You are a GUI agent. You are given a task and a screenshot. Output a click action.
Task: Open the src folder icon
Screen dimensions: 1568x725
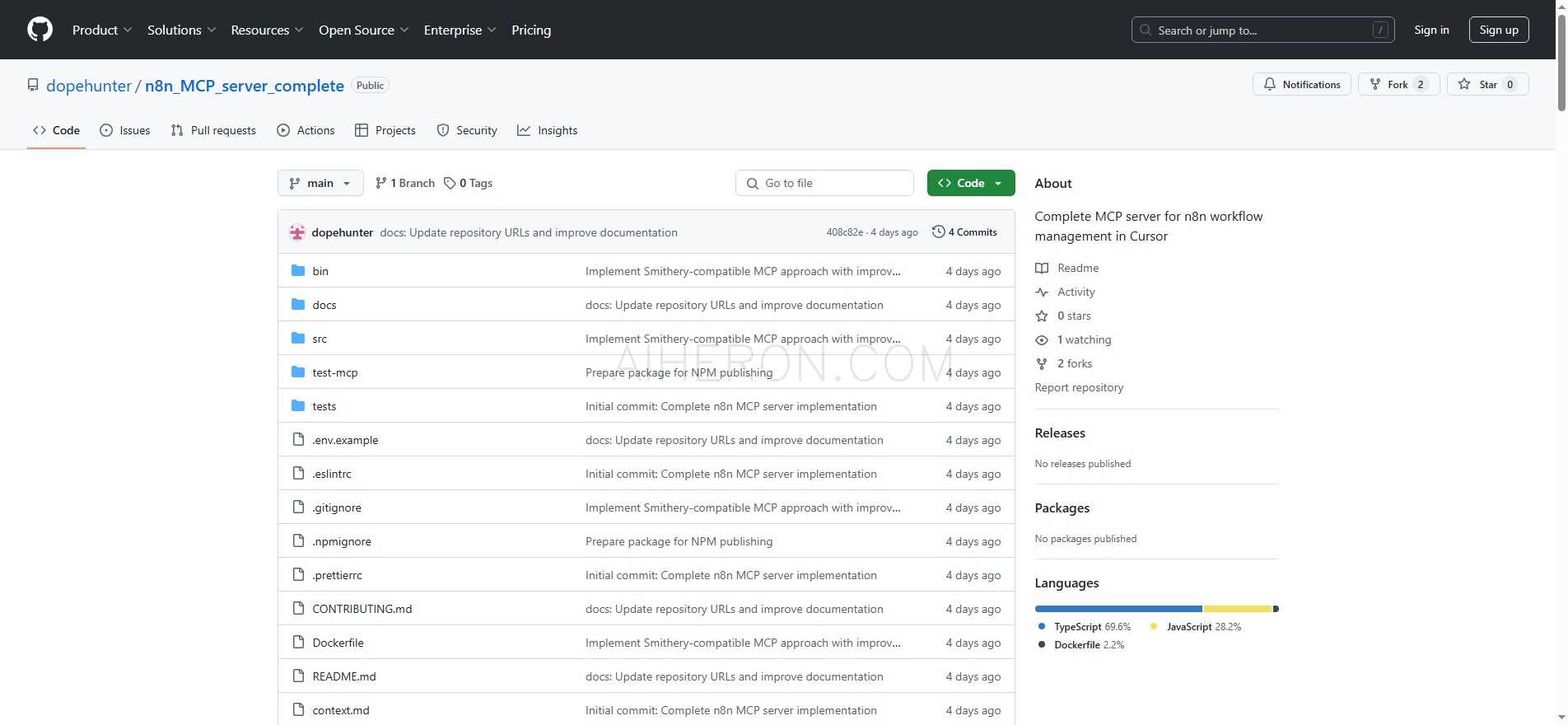(x=298, y=338)
